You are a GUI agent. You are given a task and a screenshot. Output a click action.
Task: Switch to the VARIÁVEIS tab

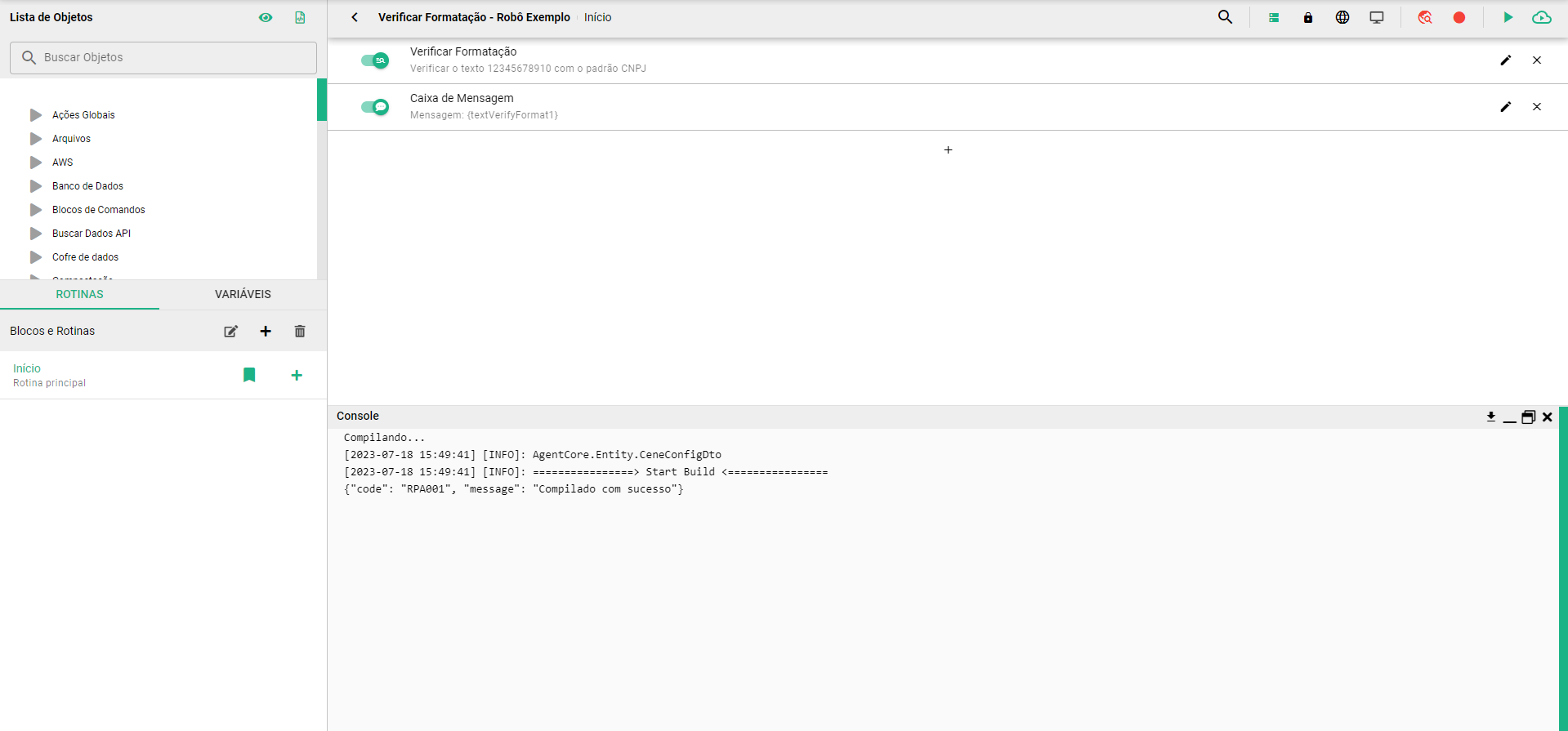[243, 294]
